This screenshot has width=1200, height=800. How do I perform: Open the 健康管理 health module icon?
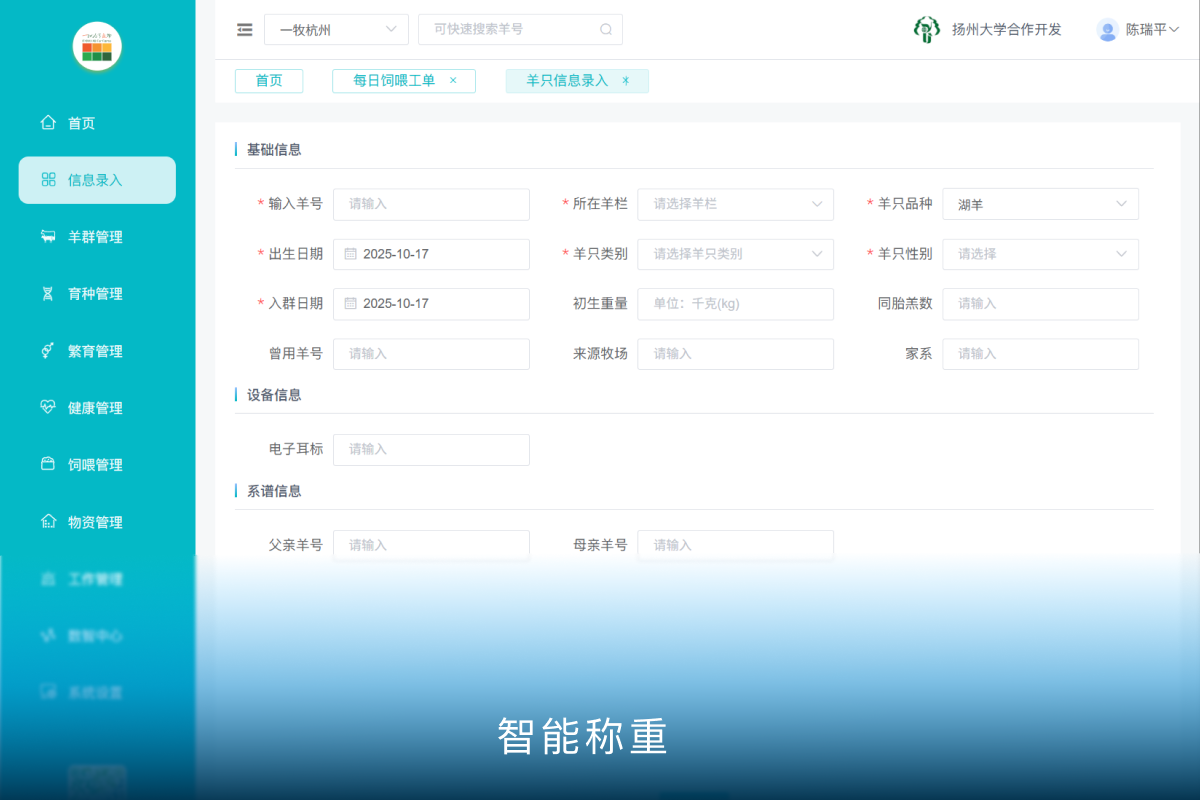coord(47,407)
